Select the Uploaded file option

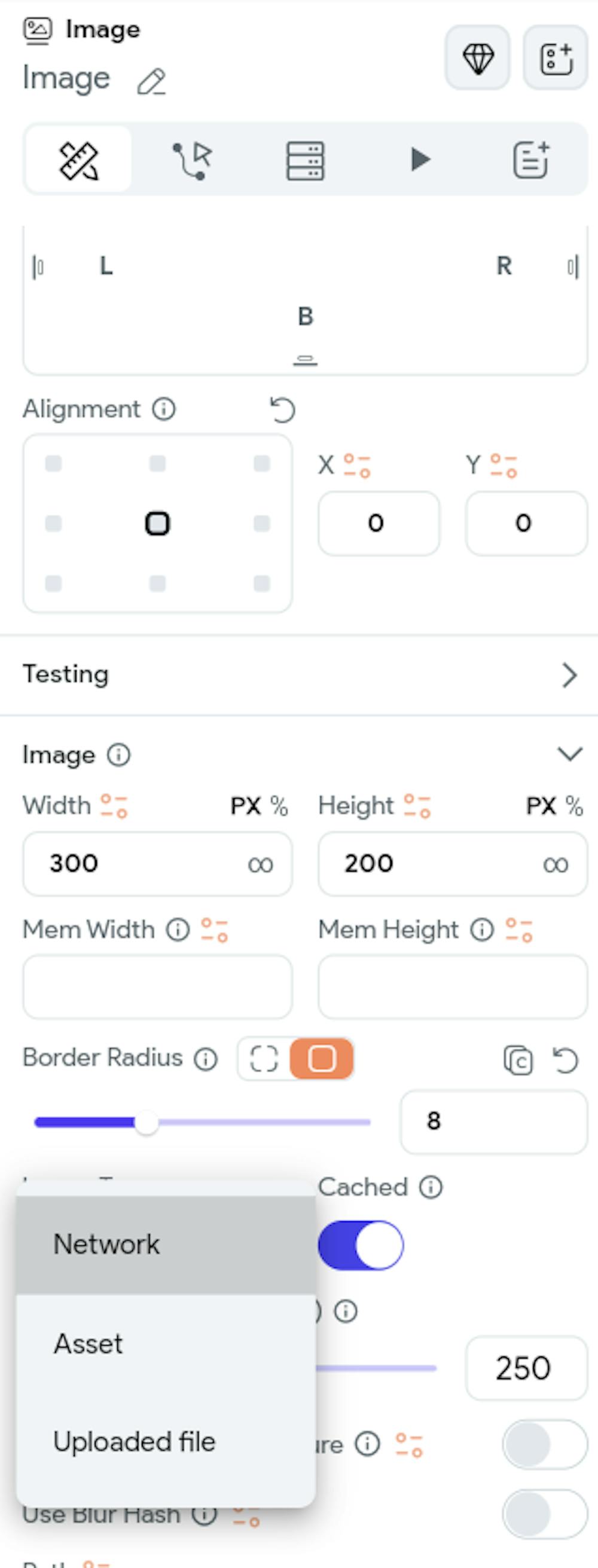pyautogui.click(x=135, y=1441)
